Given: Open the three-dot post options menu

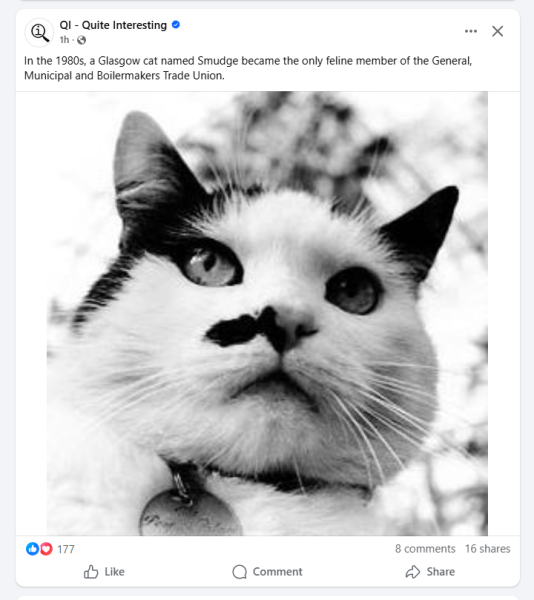Looking at the screenshot, I should point(471,31).
